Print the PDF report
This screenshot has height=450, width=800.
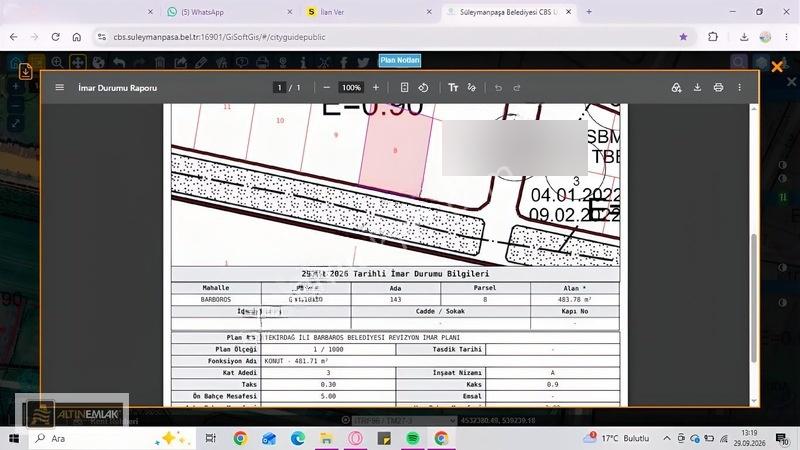click(x=718, y=88)
